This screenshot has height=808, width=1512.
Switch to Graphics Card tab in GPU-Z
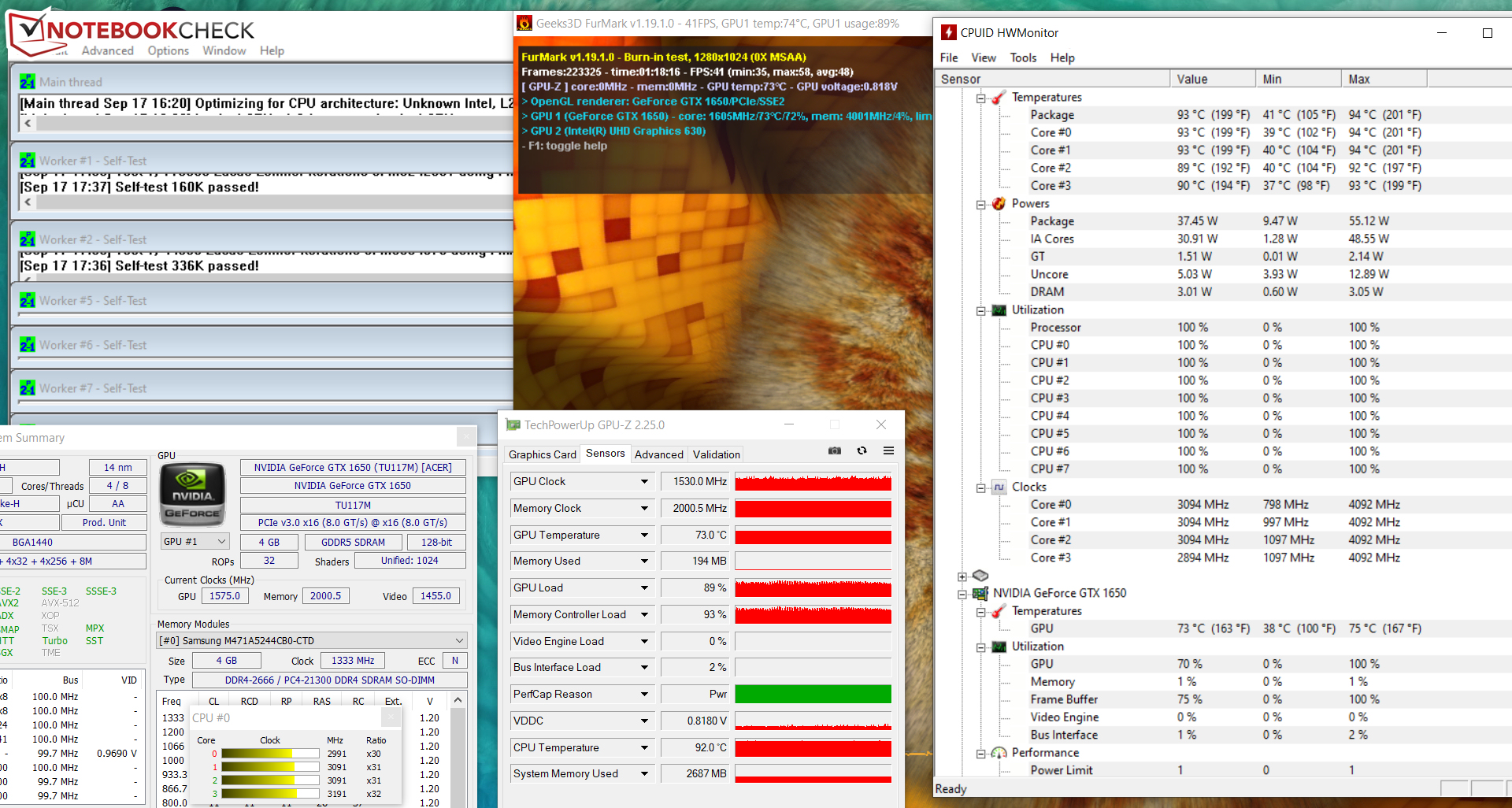[543, 454]
